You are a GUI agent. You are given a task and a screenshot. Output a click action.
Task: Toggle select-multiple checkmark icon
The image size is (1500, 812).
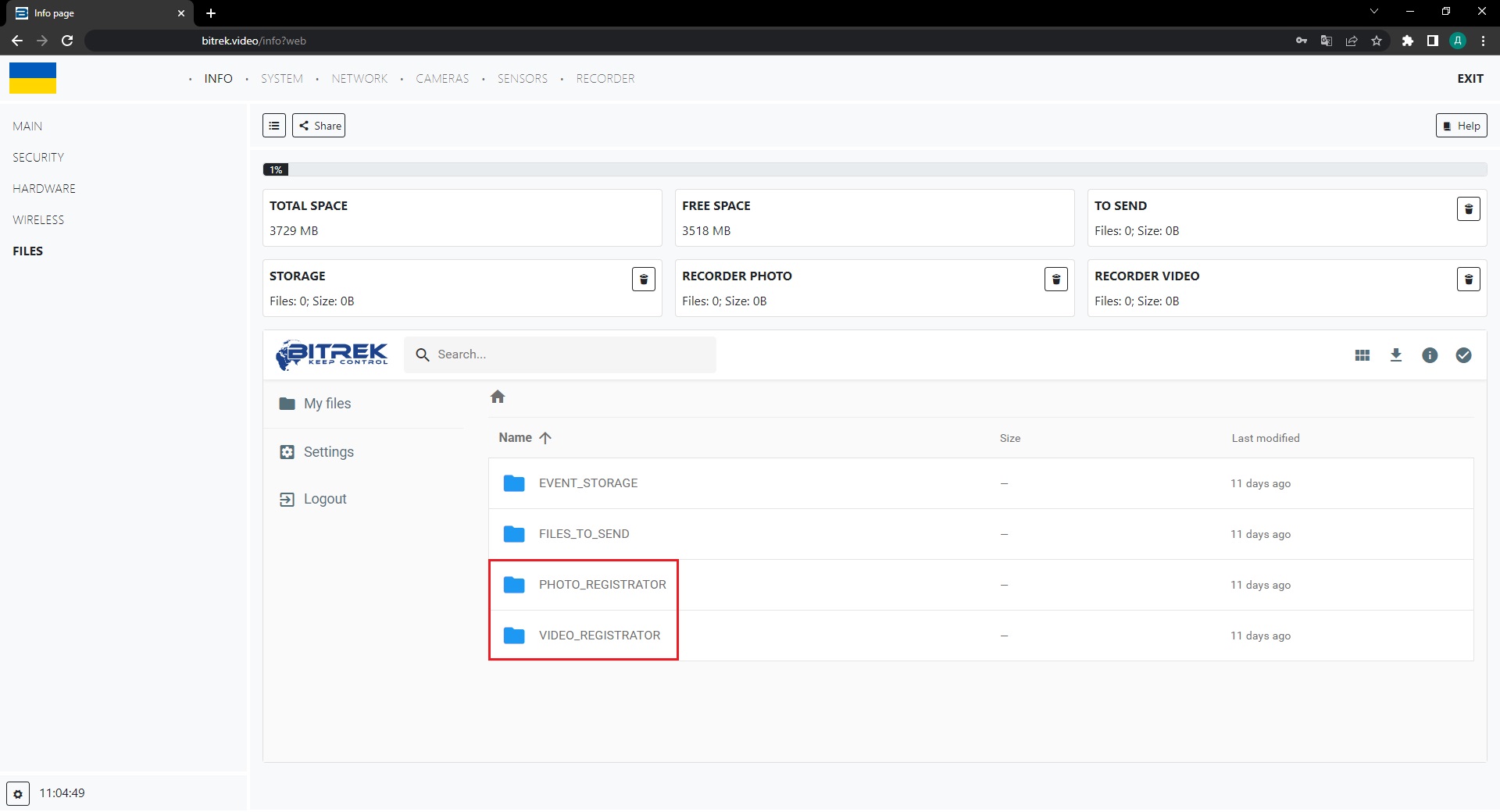click(1462, 355)
